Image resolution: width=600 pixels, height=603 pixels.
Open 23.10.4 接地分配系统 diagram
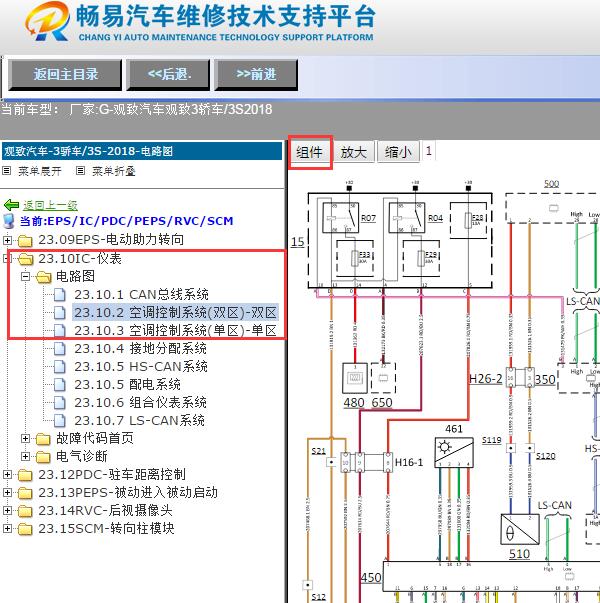(140, 349)
